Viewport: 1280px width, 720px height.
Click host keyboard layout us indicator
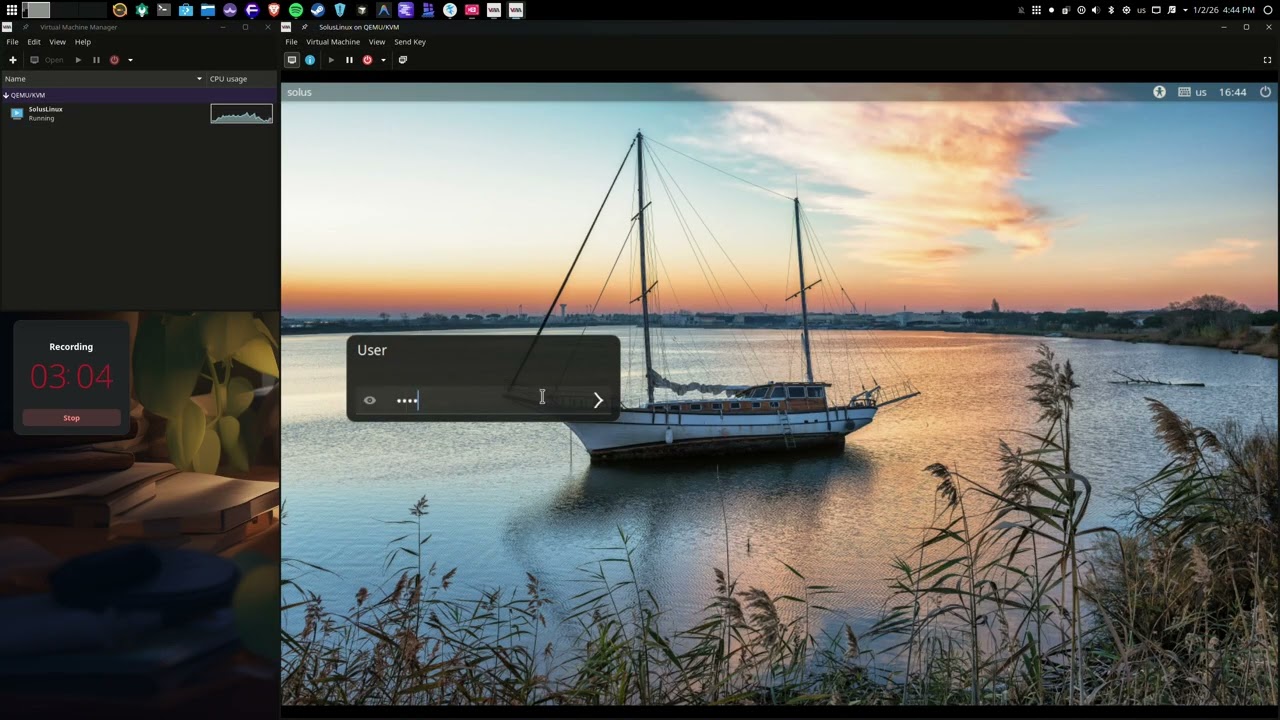(1141, 10)
